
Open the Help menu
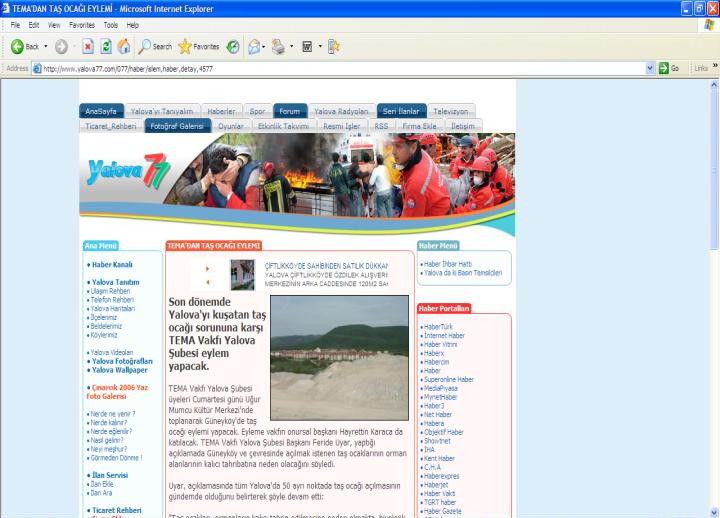click(x=133, y=25)
